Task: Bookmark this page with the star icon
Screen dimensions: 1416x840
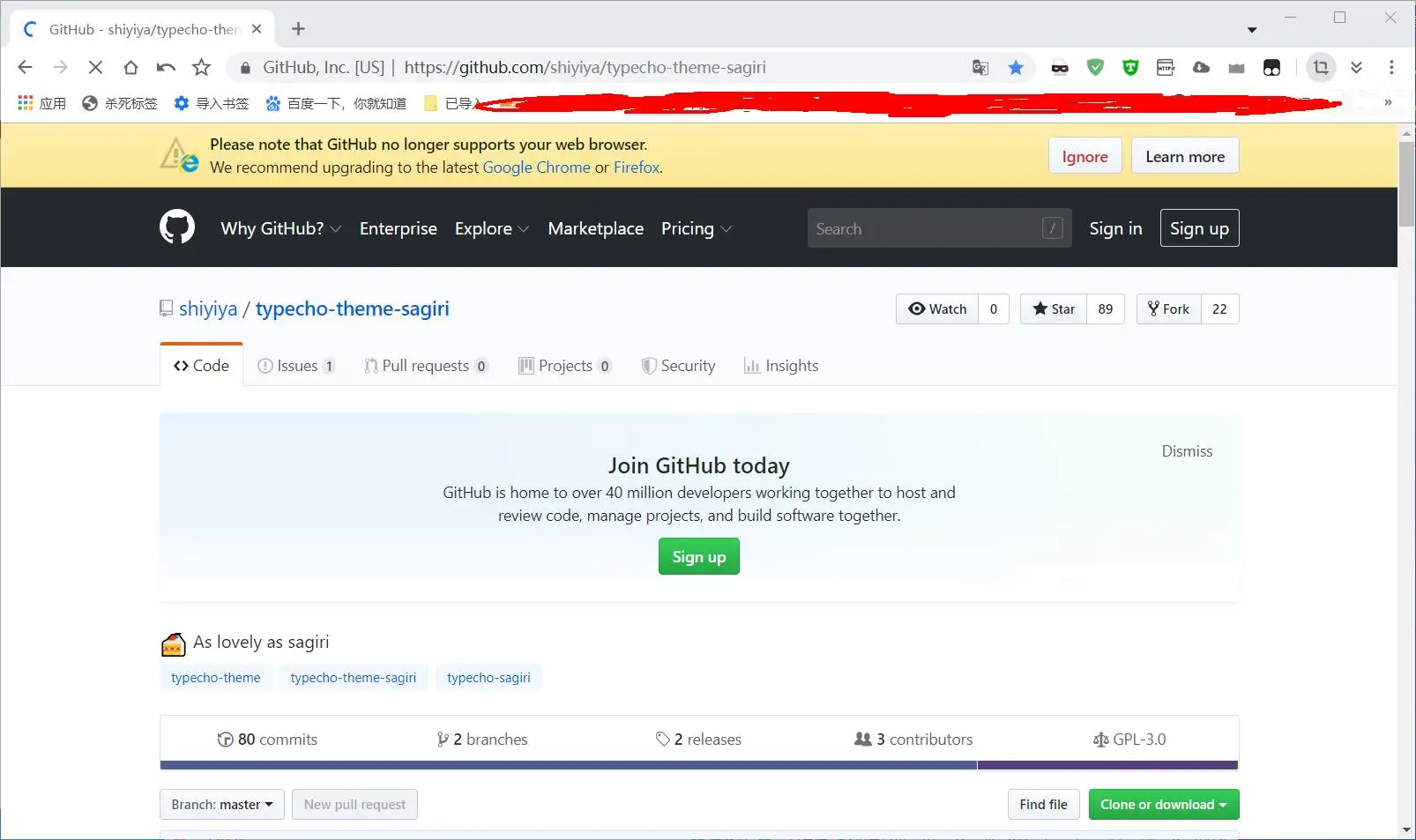Action: coord(1017,67)
